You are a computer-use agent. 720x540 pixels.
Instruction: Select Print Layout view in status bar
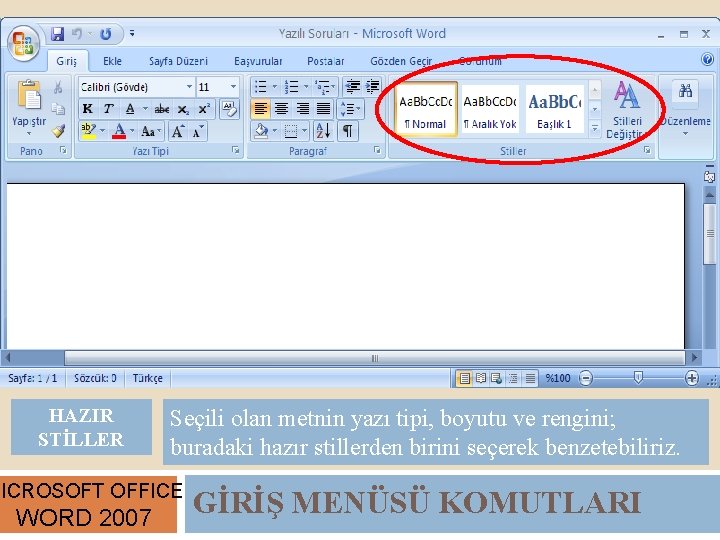point(464,378)
